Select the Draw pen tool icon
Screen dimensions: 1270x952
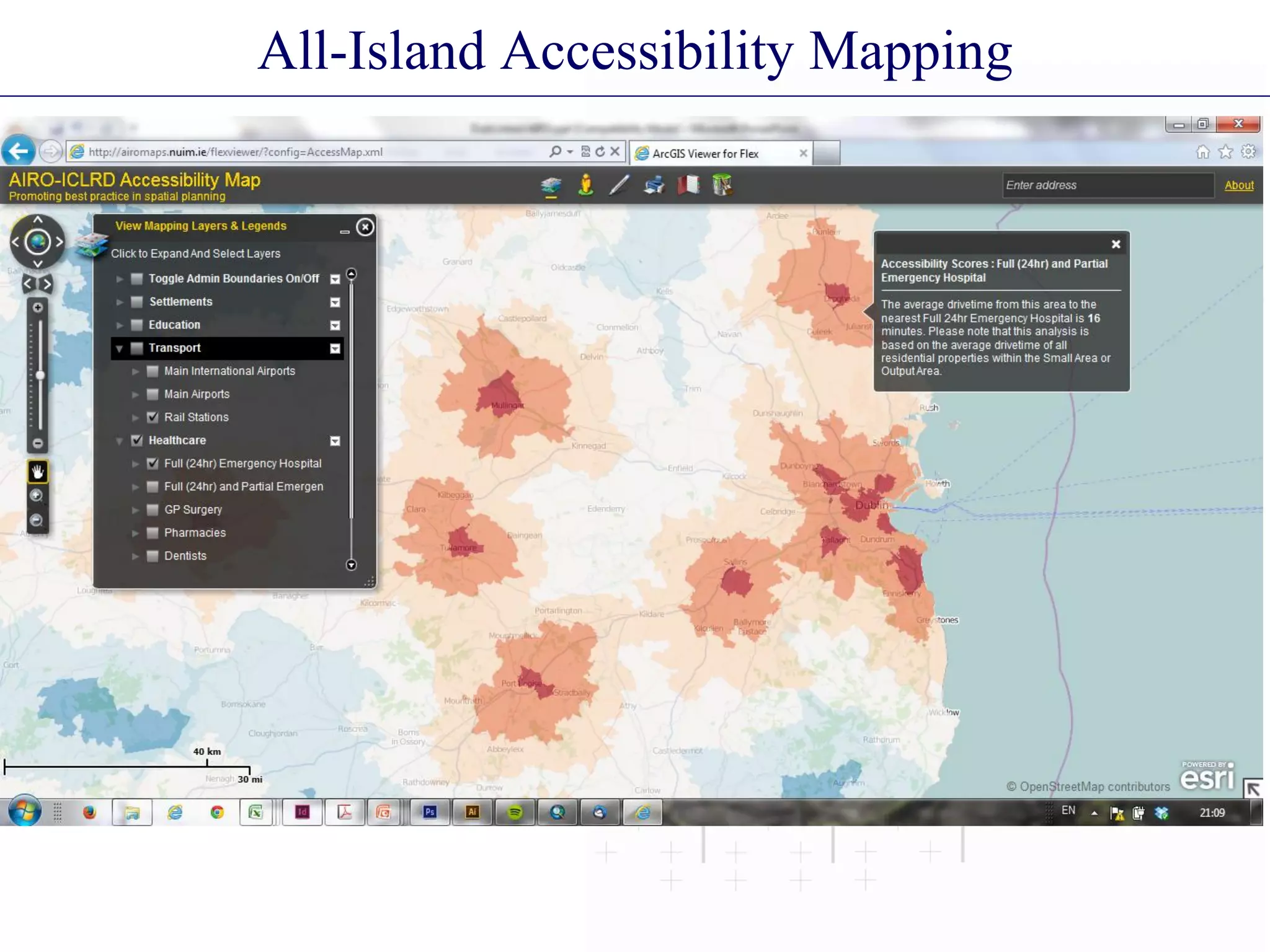[619, 185]
